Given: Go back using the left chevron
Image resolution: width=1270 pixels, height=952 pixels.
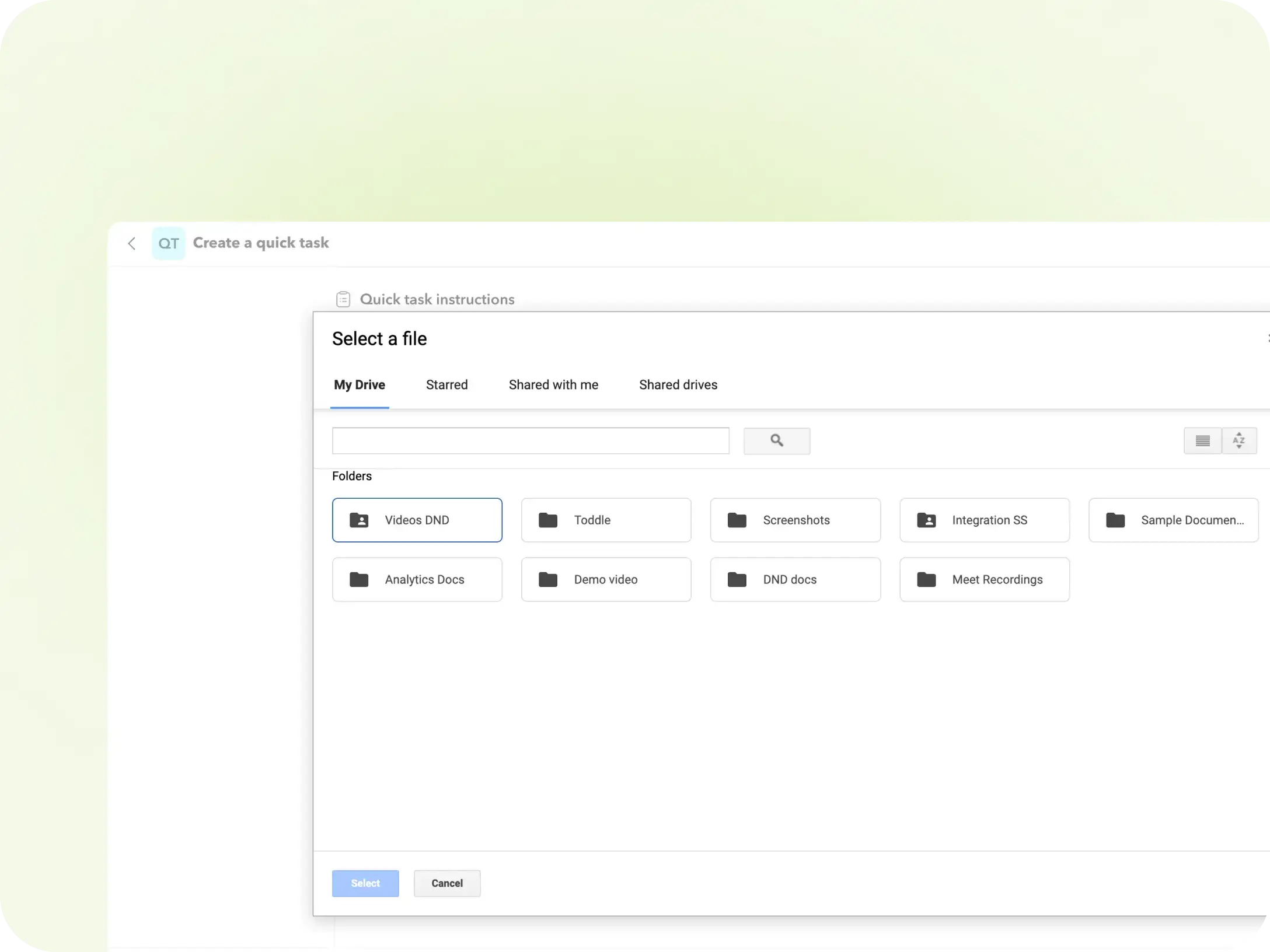Looking at the screenshot, I should tap(132, 243).
